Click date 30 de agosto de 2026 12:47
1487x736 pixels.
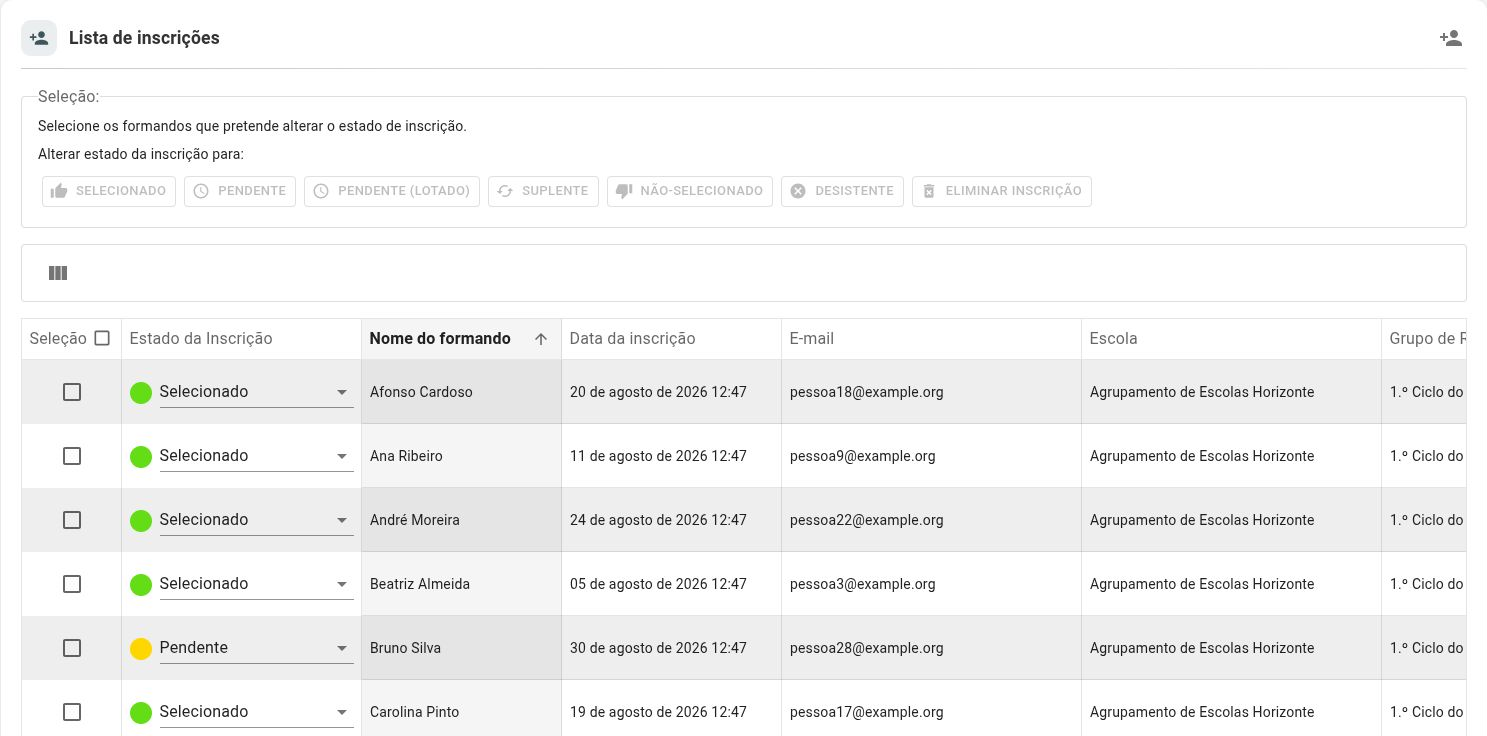click(x=658, y=648)
